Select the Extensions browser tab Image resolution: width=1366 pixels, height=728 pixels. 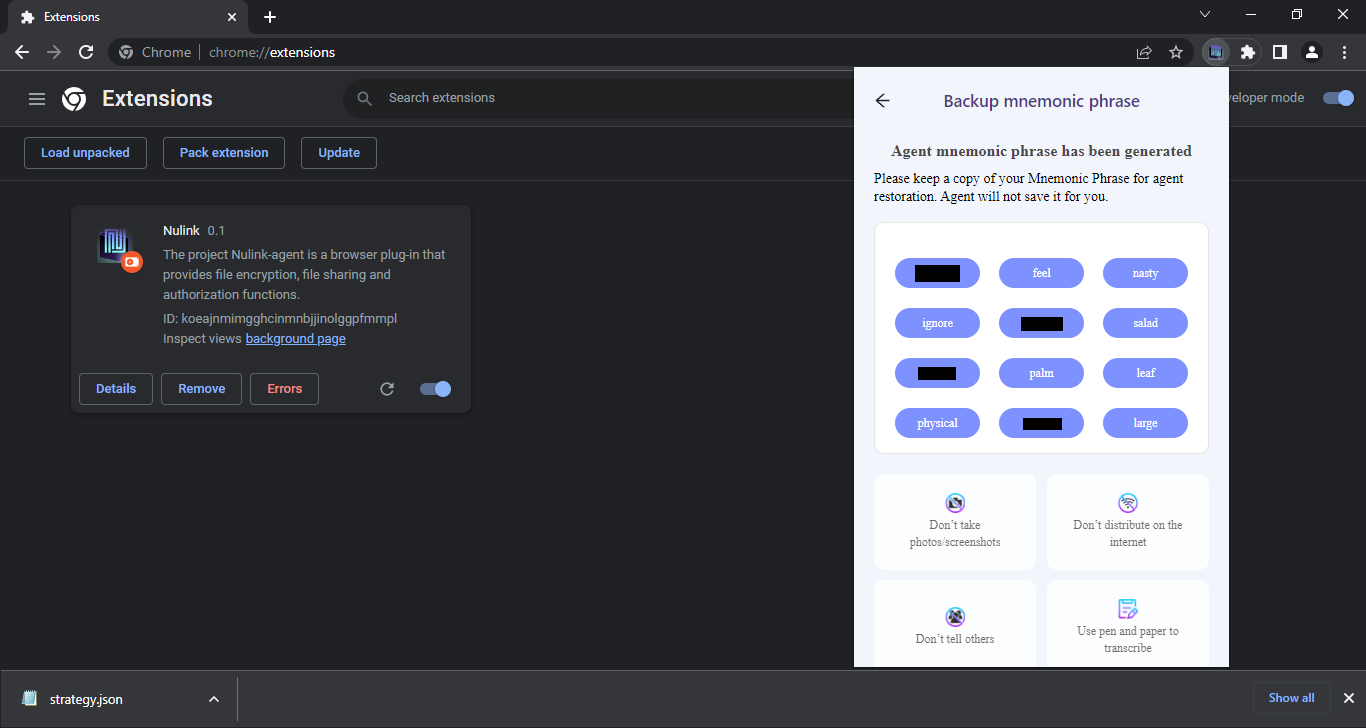120,17
